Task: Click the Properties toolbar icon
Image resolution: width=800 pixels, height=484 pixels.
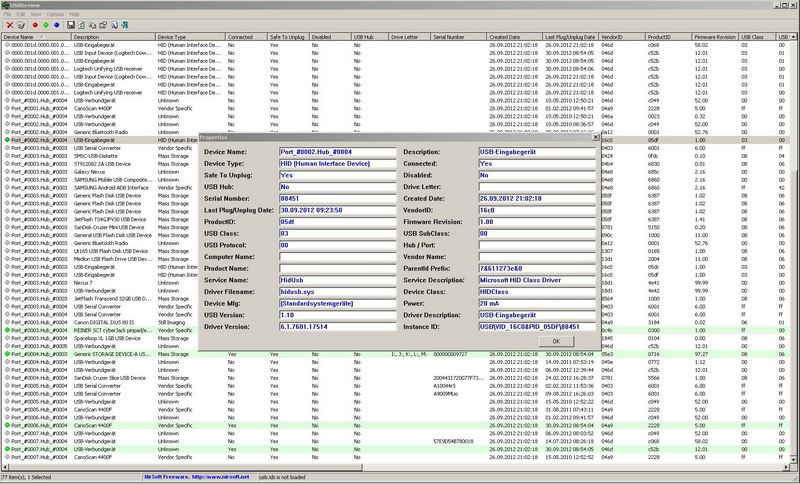Action: pos(103,25)
